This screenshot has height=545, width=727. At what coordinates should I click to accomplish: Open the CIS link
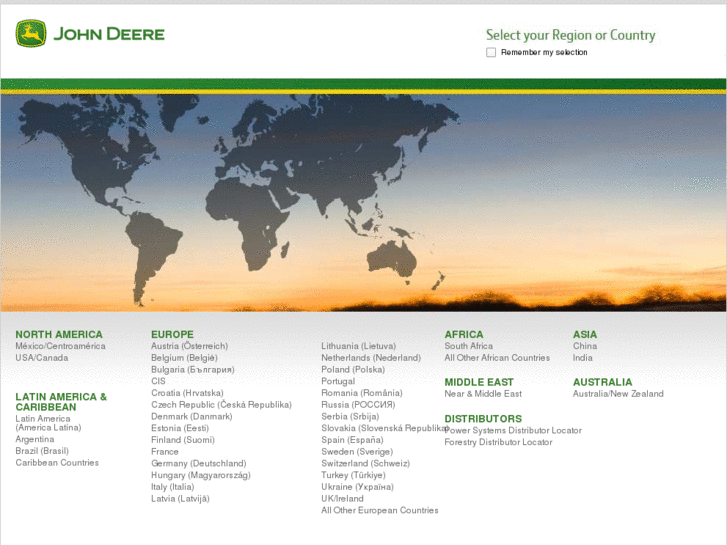pos(158,381)
